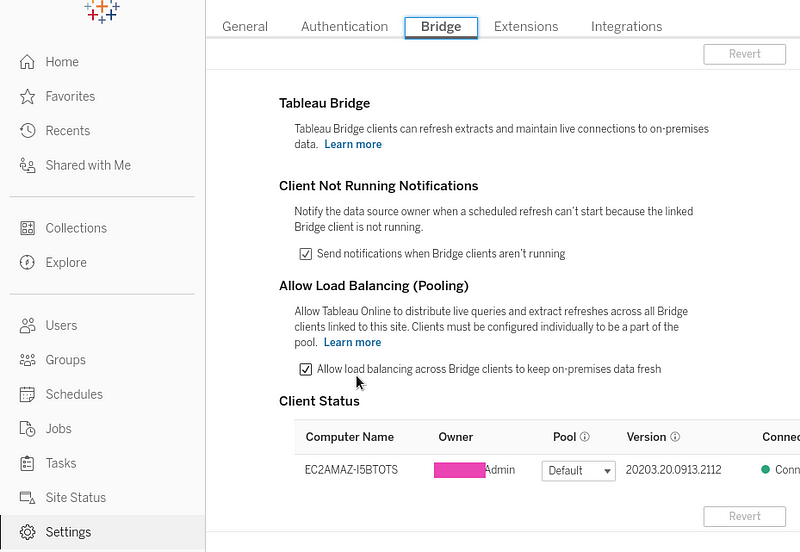
Task: Click the Pool column header
Action: (564, 437)
